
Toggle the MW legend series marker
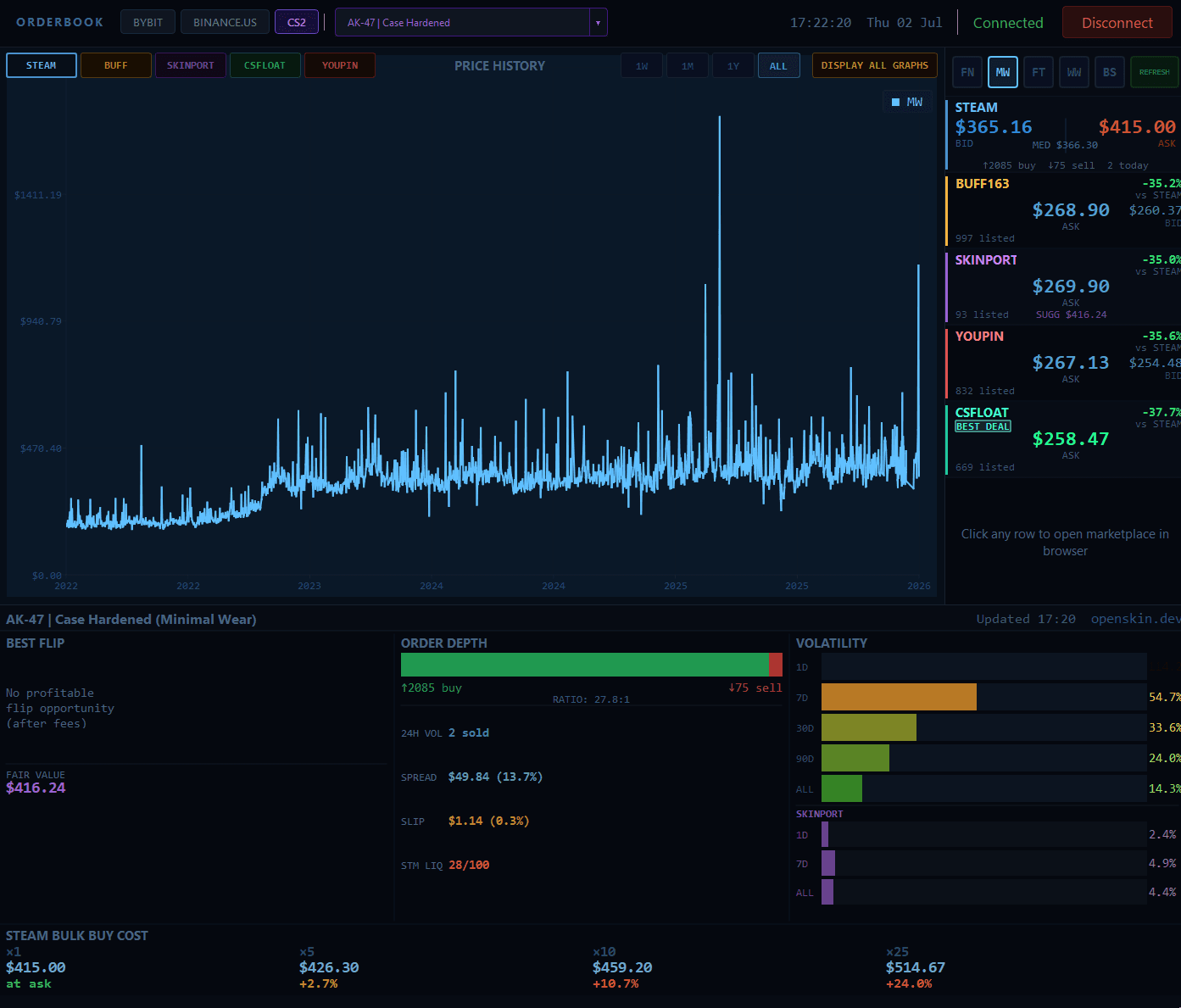[x=895, y=102]
